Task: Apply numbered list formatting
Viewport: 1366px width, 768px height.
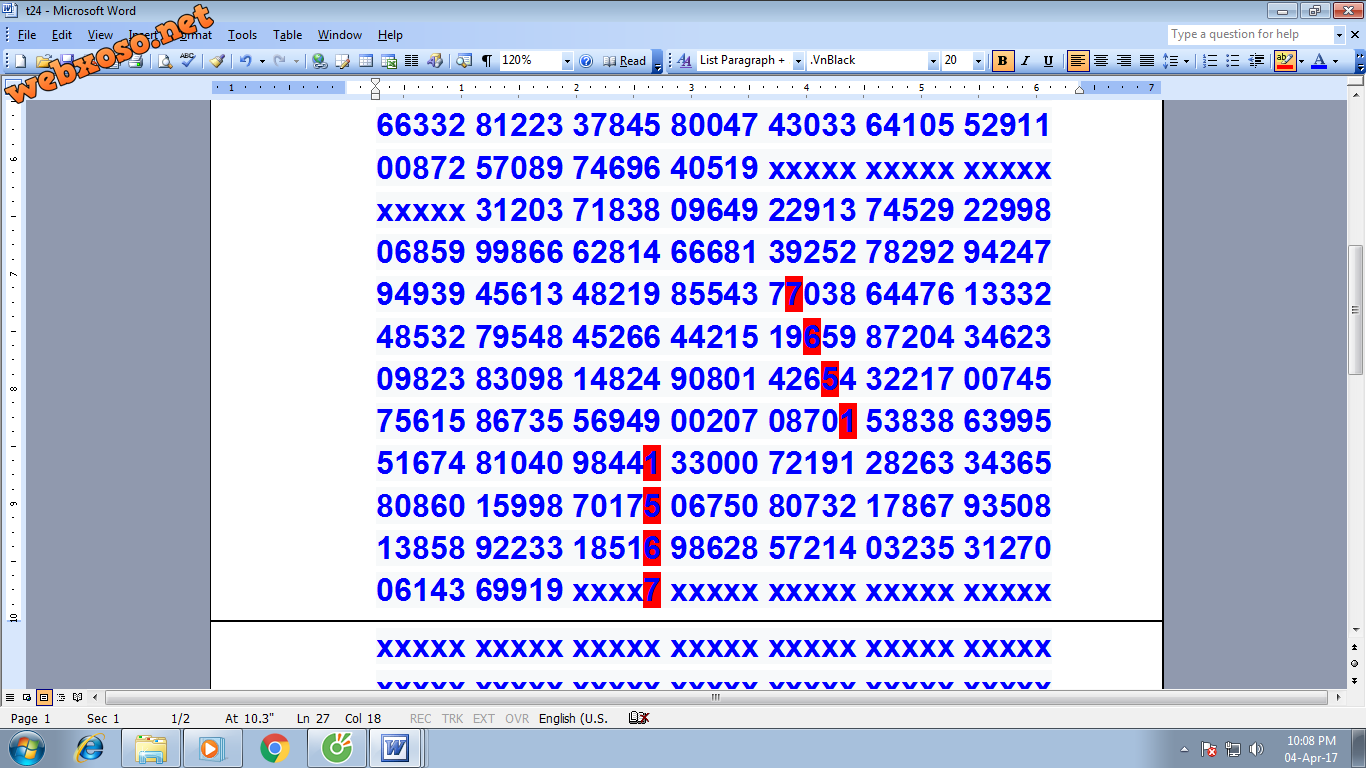Action: pyautogui.click(x=1210, y=61)
